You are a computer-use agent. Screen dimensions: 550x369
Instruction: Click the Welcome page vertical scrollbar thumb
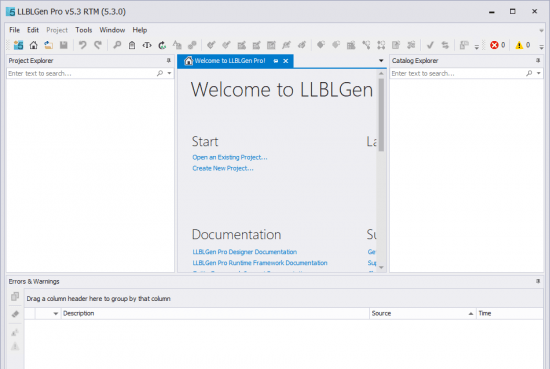(381, 115)
